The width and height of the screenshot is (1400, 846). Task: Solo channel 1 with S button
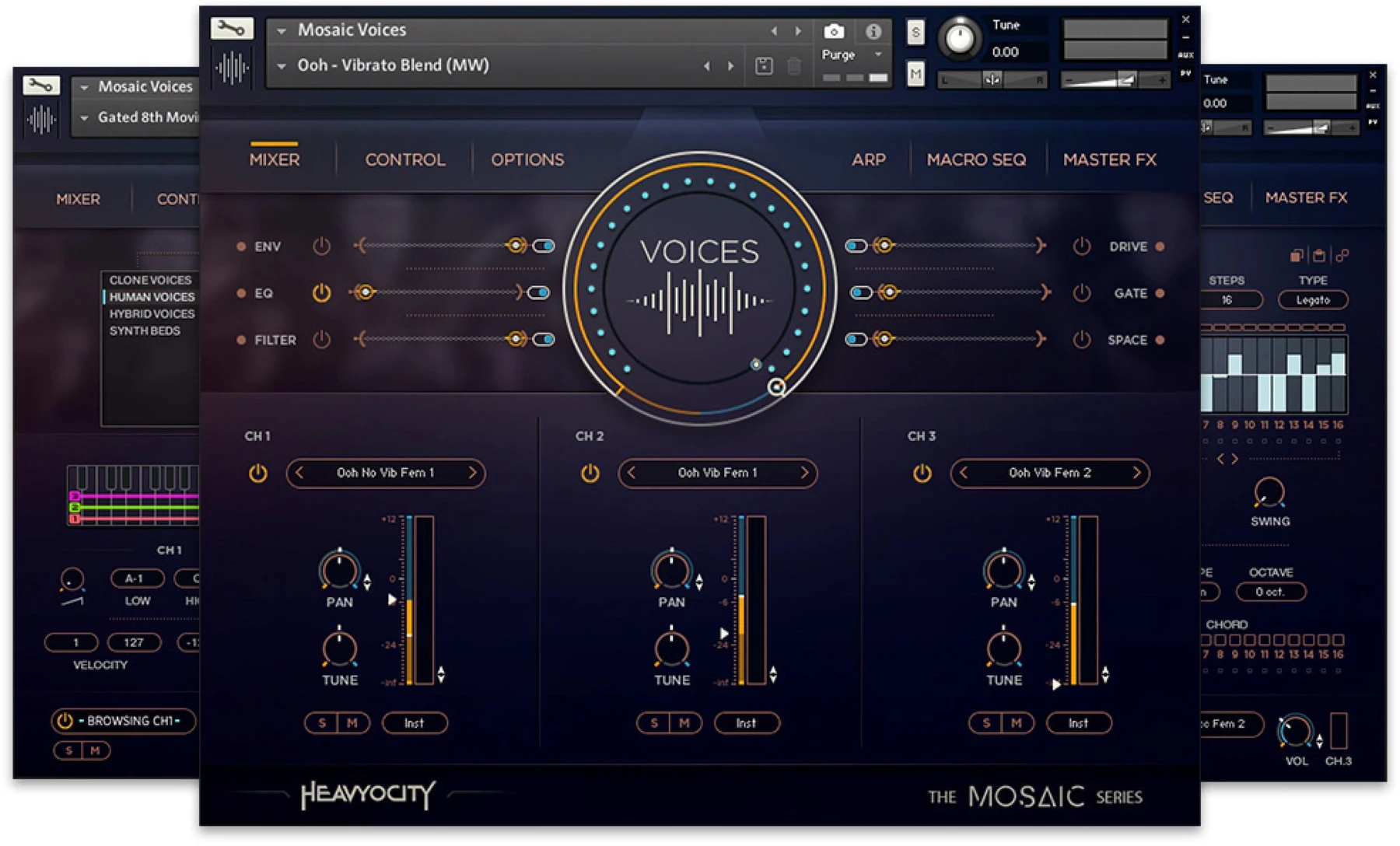click(322, 723)
